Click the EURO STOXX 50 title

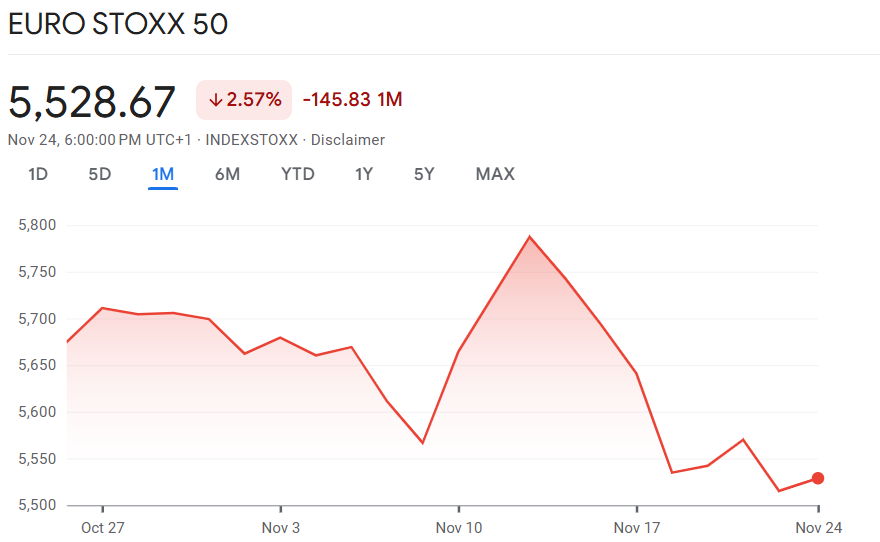pyautogui.click(x=118, y=24)
